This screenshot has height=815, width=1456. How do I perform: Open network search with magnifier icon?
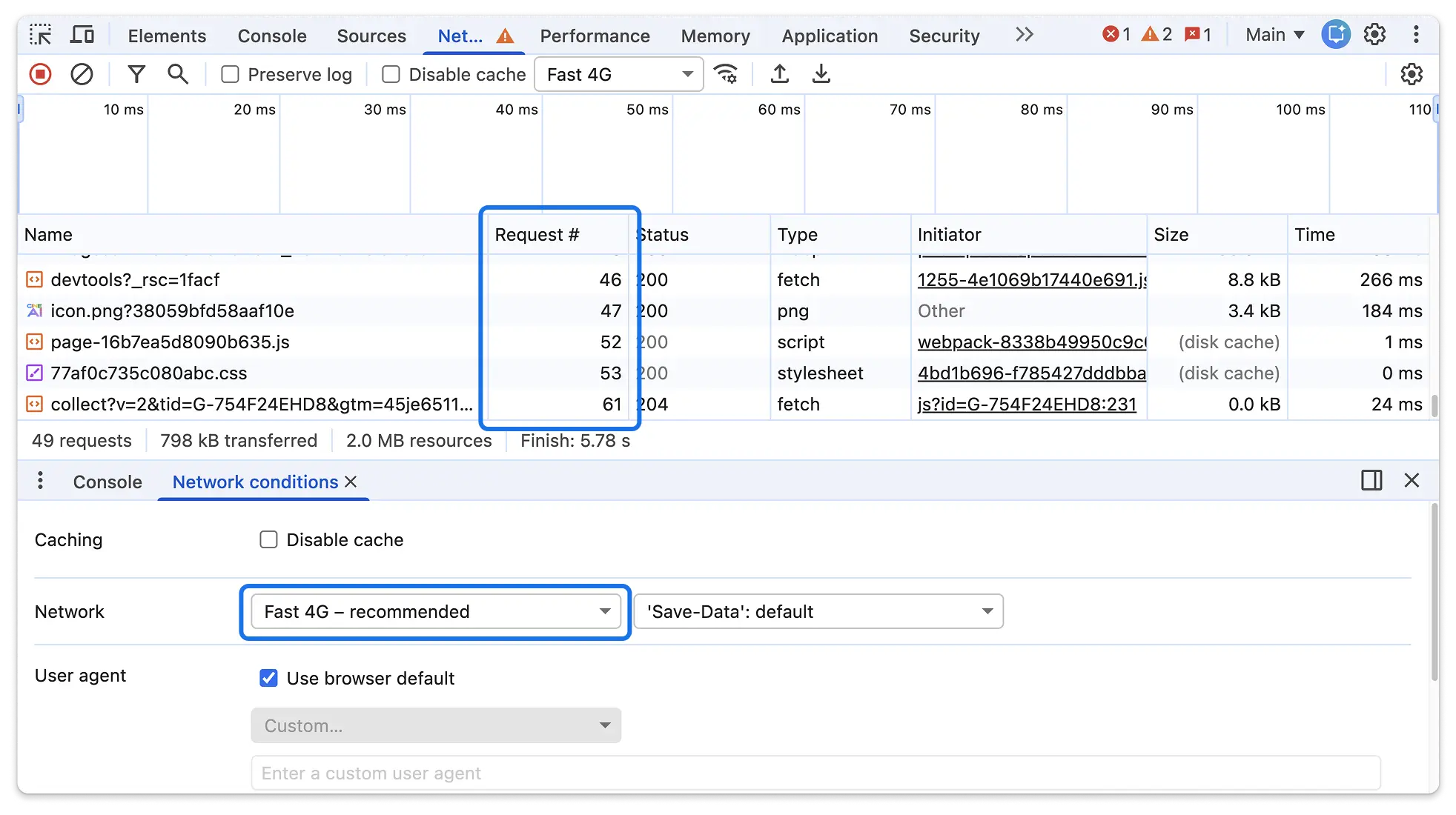(178, 74)
